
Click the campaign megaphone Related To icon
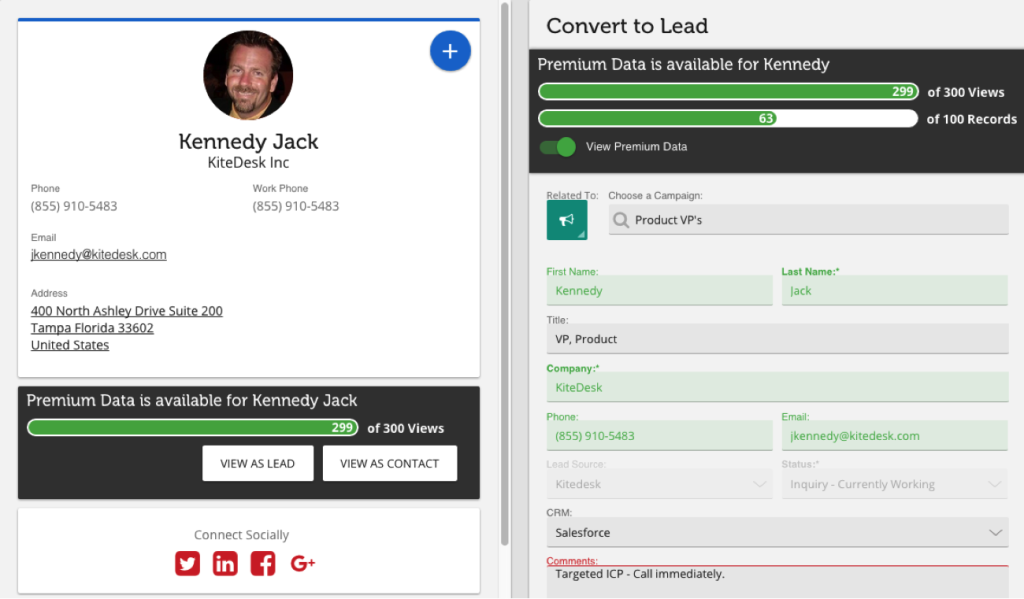coord(567,220)
